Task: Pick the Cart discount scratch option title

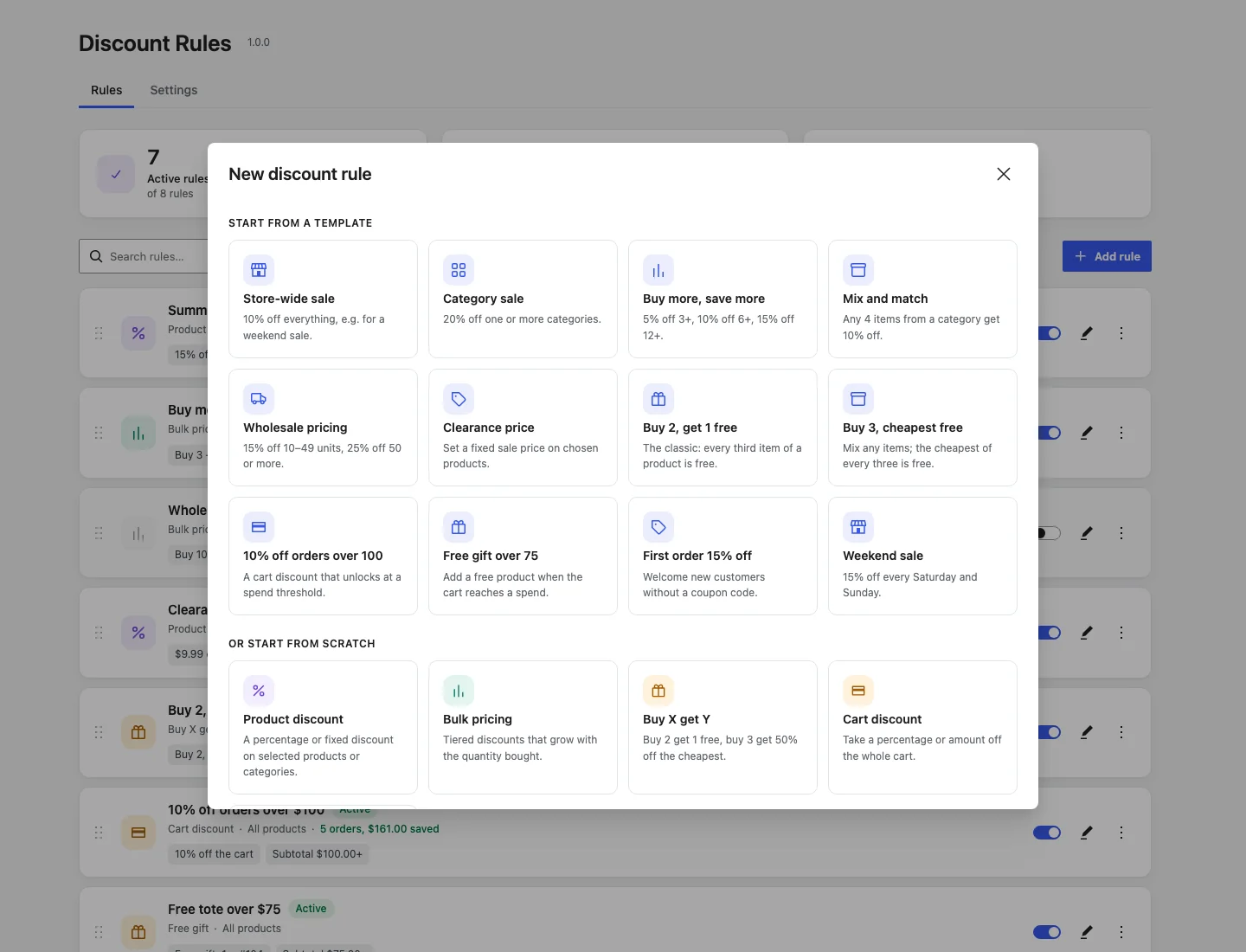Action: 882,719
